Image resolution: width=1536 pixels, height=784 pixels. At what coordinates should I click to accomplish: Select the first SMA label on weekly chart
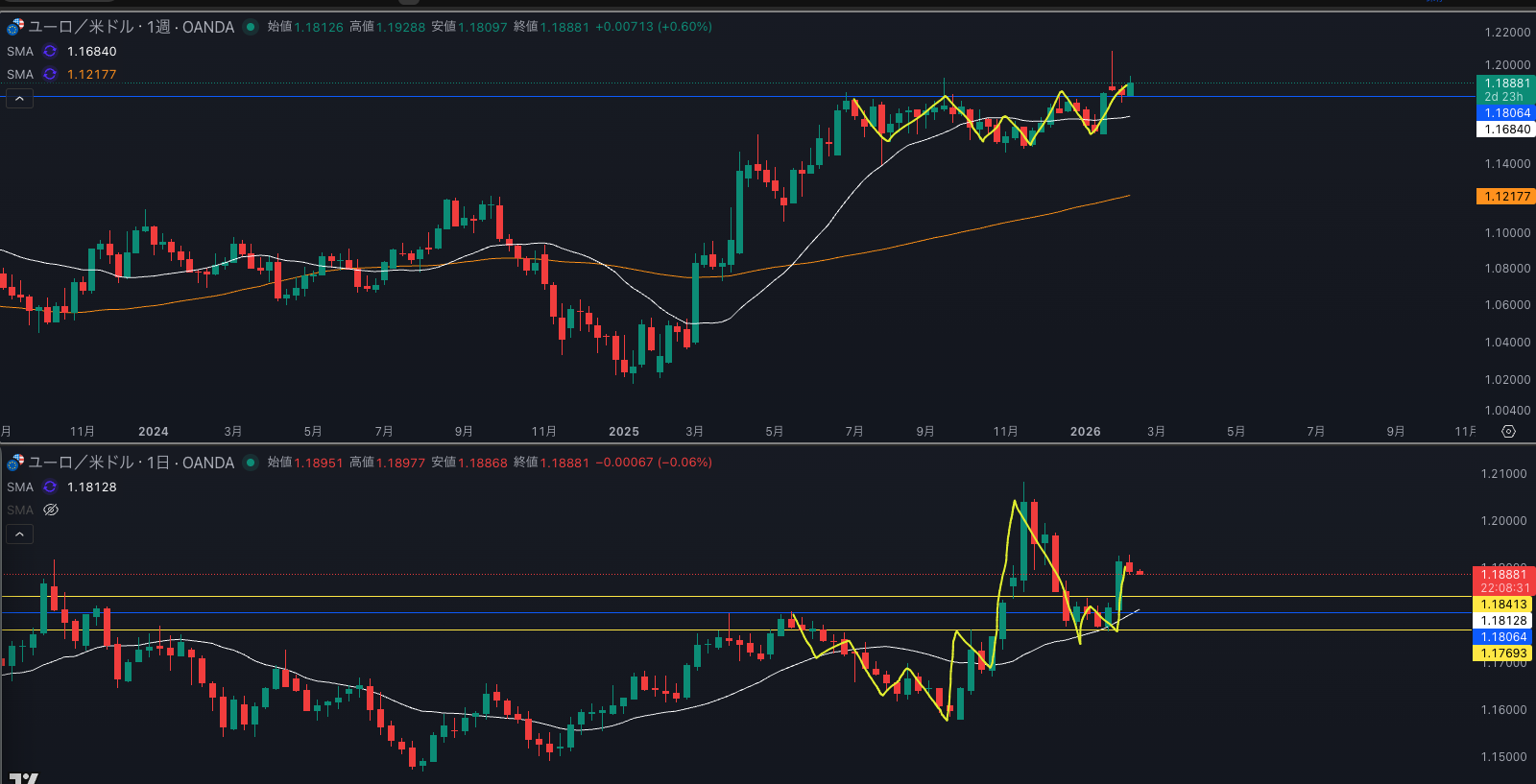point(20,52)
